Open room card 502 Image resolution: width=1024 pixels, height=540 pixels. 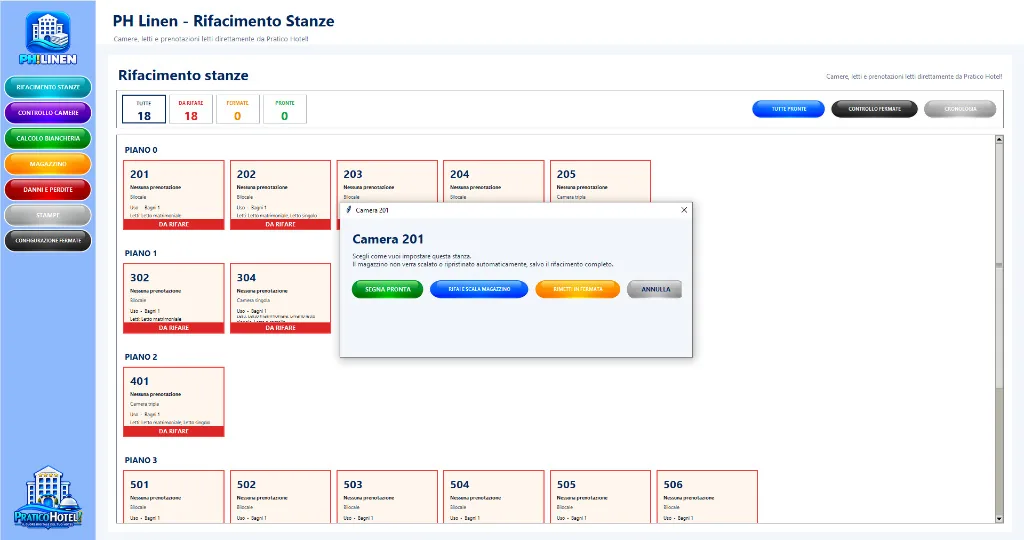[281, 496]
